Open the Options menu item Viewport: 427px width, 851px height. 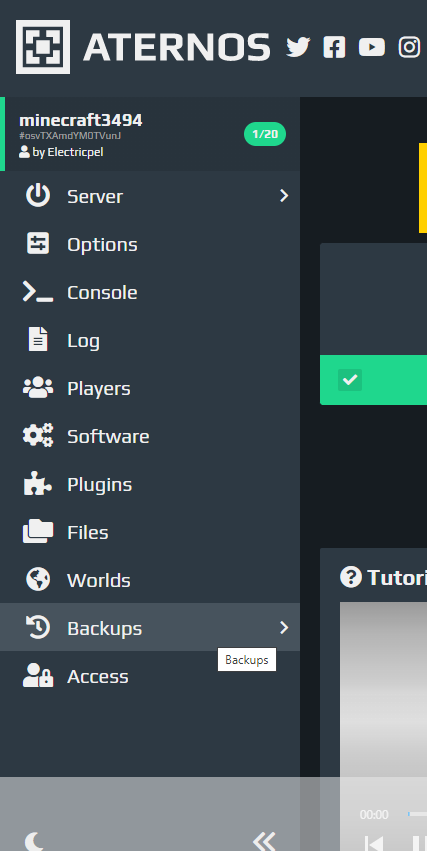tap(150, 244)
